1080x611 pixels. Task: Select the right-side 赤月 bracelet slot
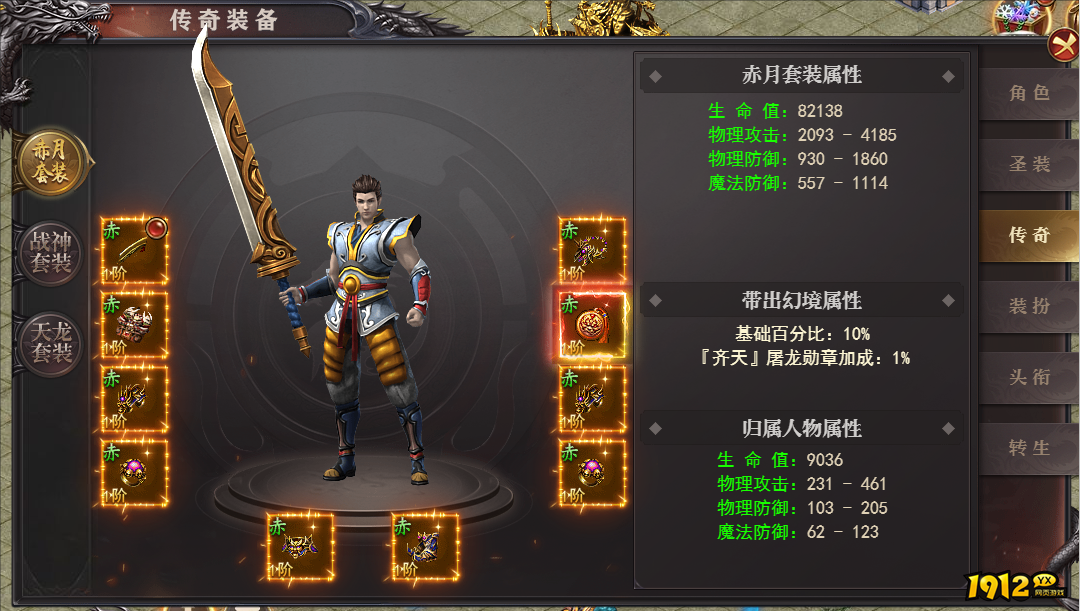592,399
